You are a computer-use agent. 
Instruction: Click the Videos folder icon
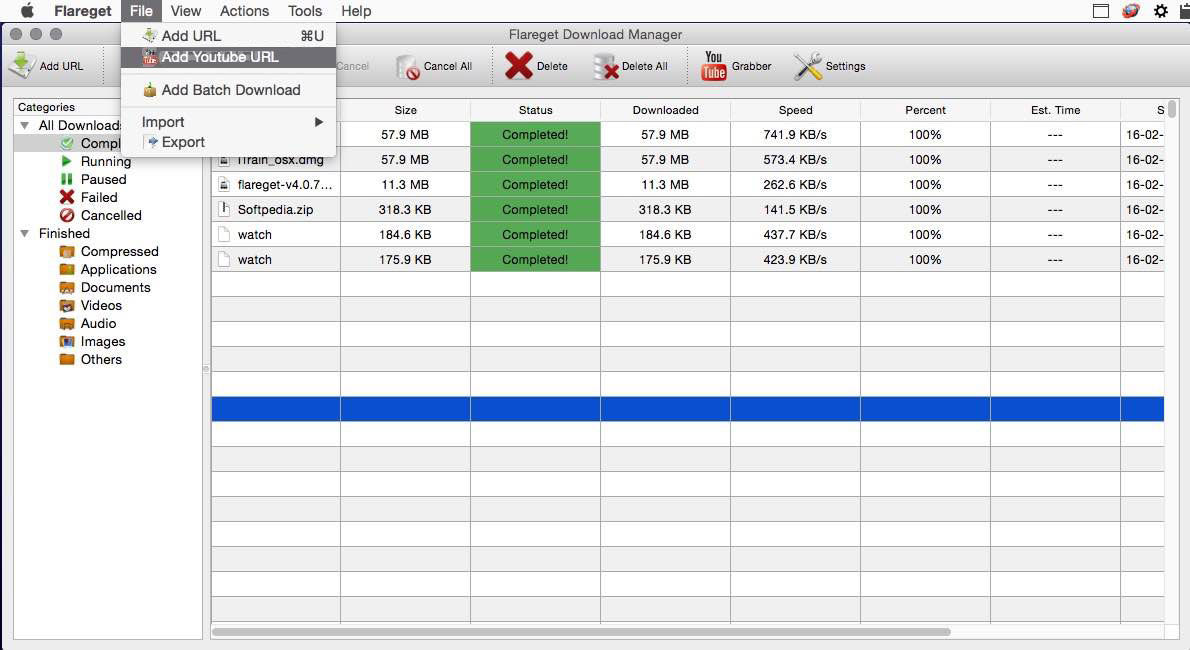tap(67, 305)
